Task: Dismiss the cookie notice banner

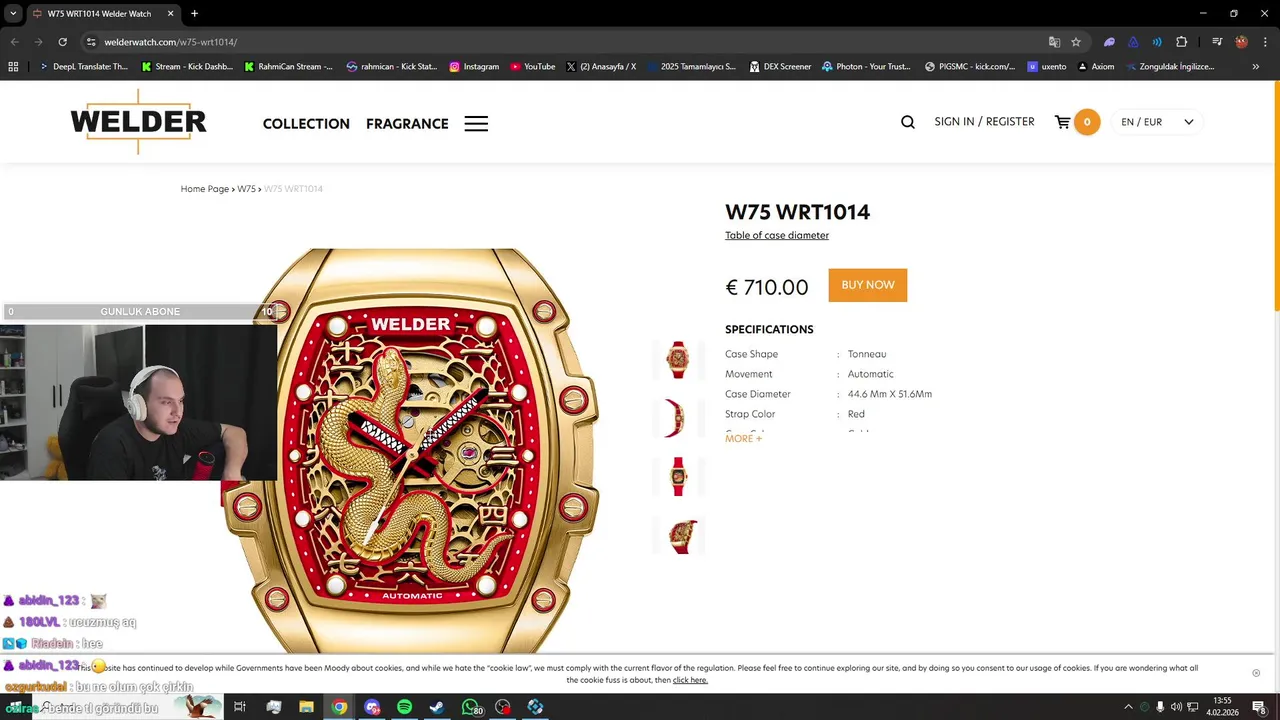Action: [1256, 673]
